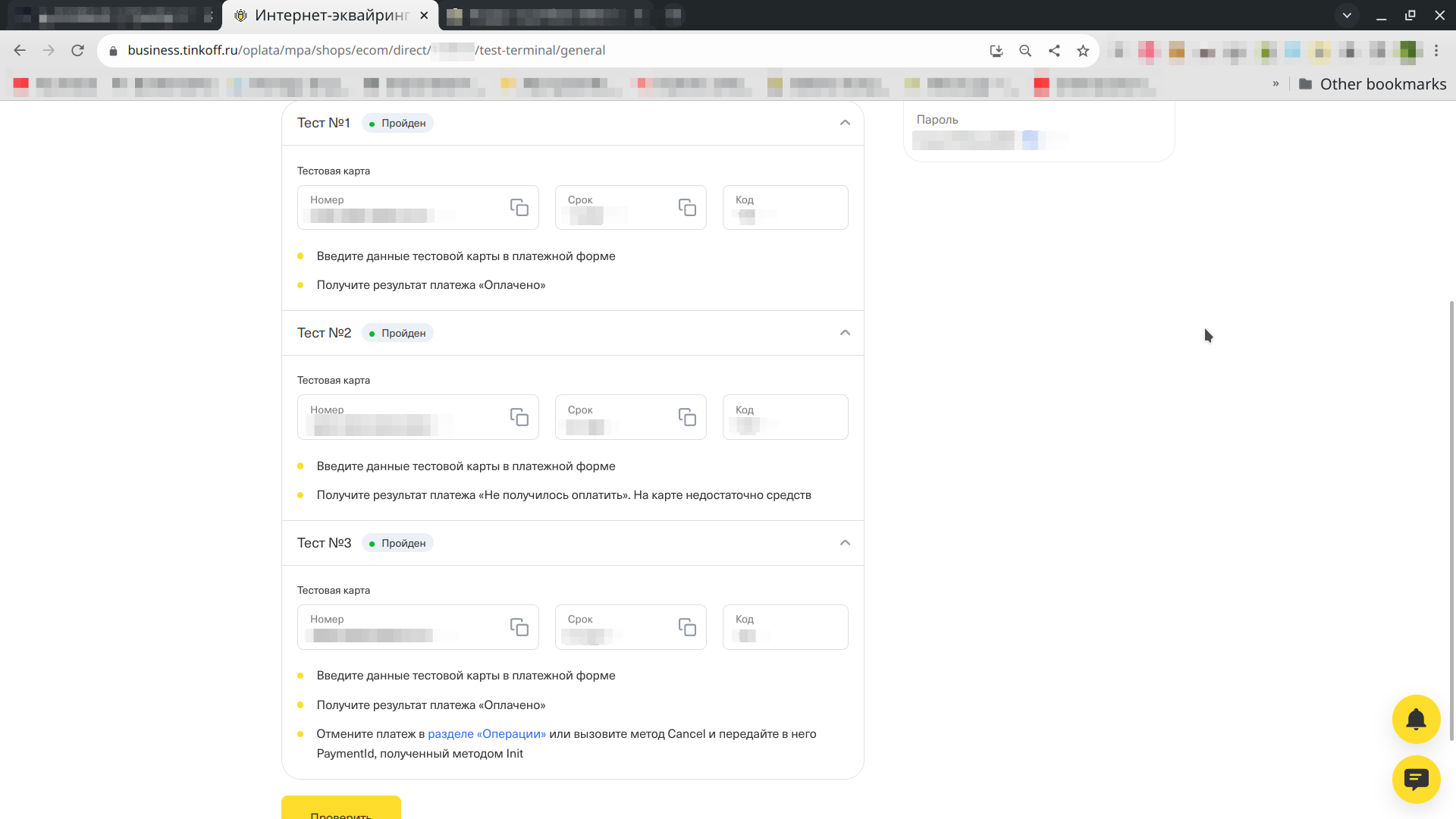
Task: Open the support chat bubble button
Action: coord(1416,780)
